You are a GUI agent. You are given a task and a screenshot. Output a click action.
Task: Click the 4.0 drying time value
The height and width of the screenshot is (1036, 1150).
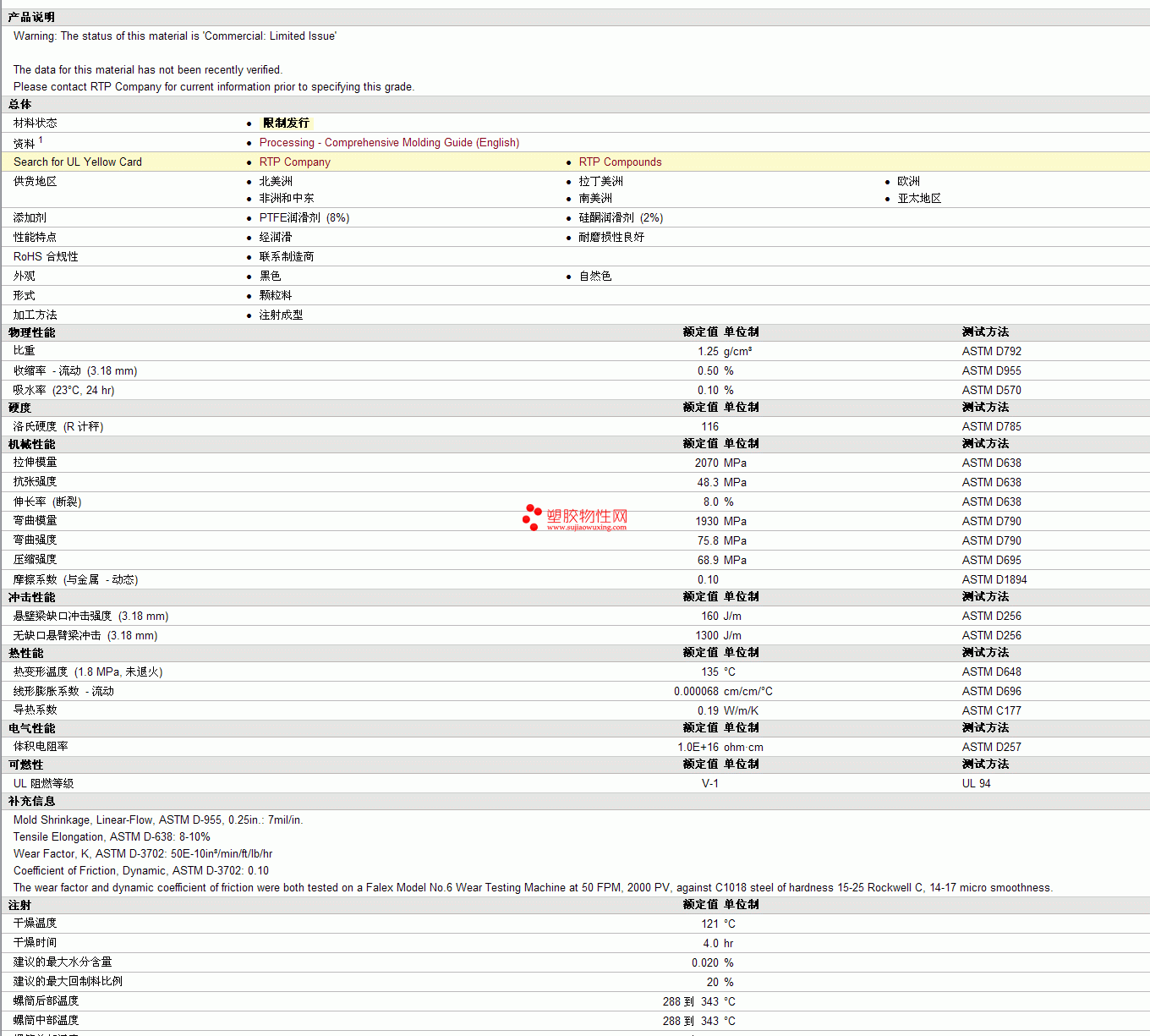711,944
